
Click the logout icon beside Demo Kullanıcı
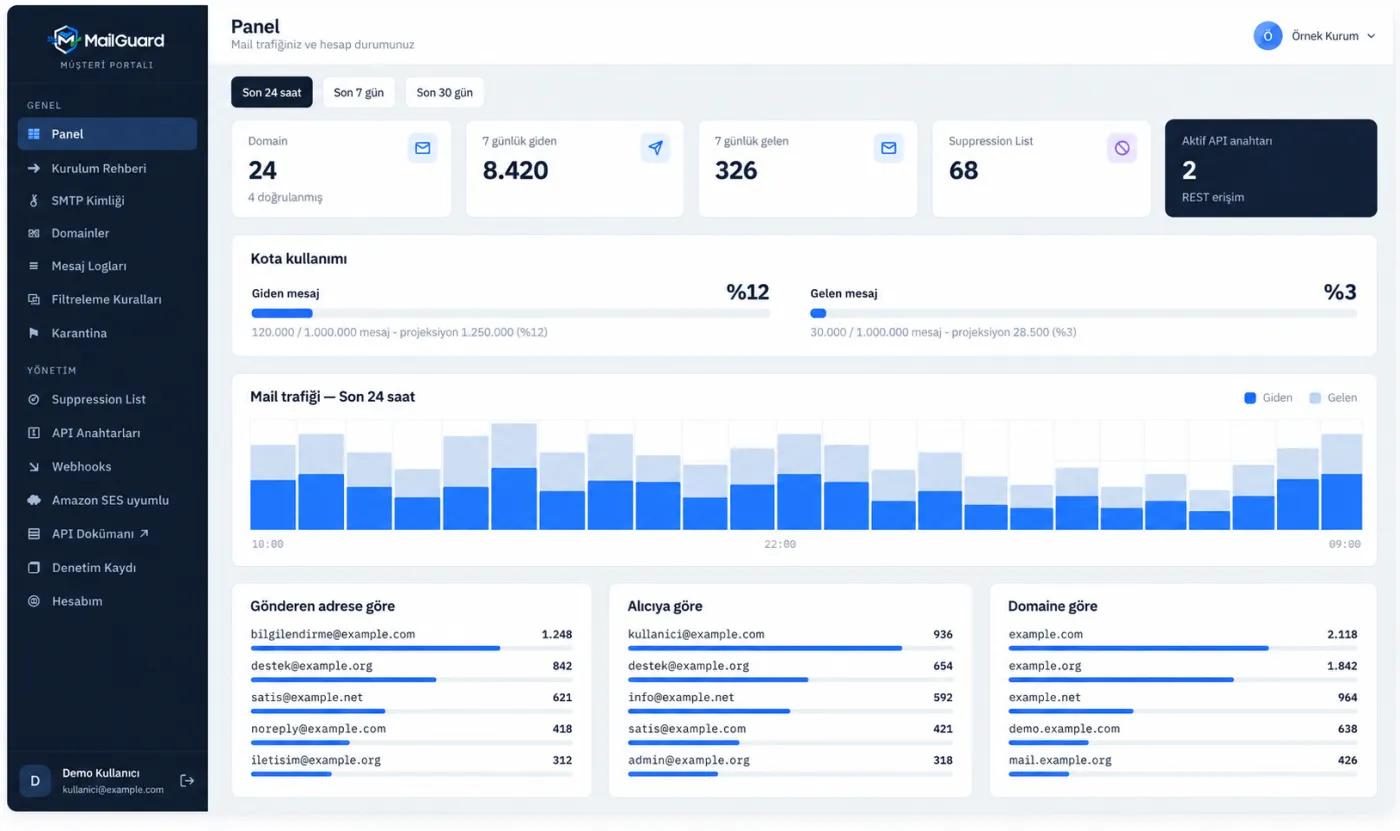coord(187,780)
